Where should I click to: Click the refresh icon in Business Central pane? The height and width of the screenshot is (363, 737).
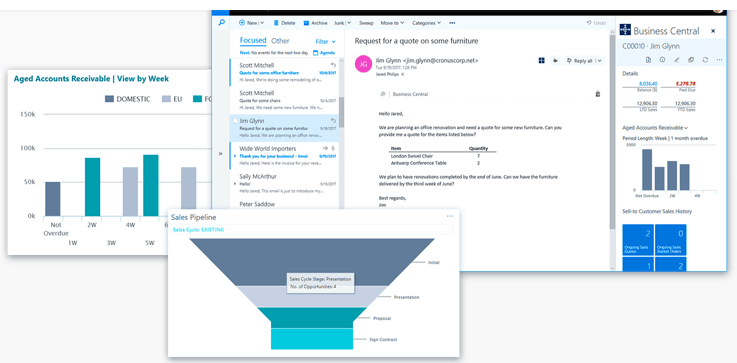(x=705, y=60)
